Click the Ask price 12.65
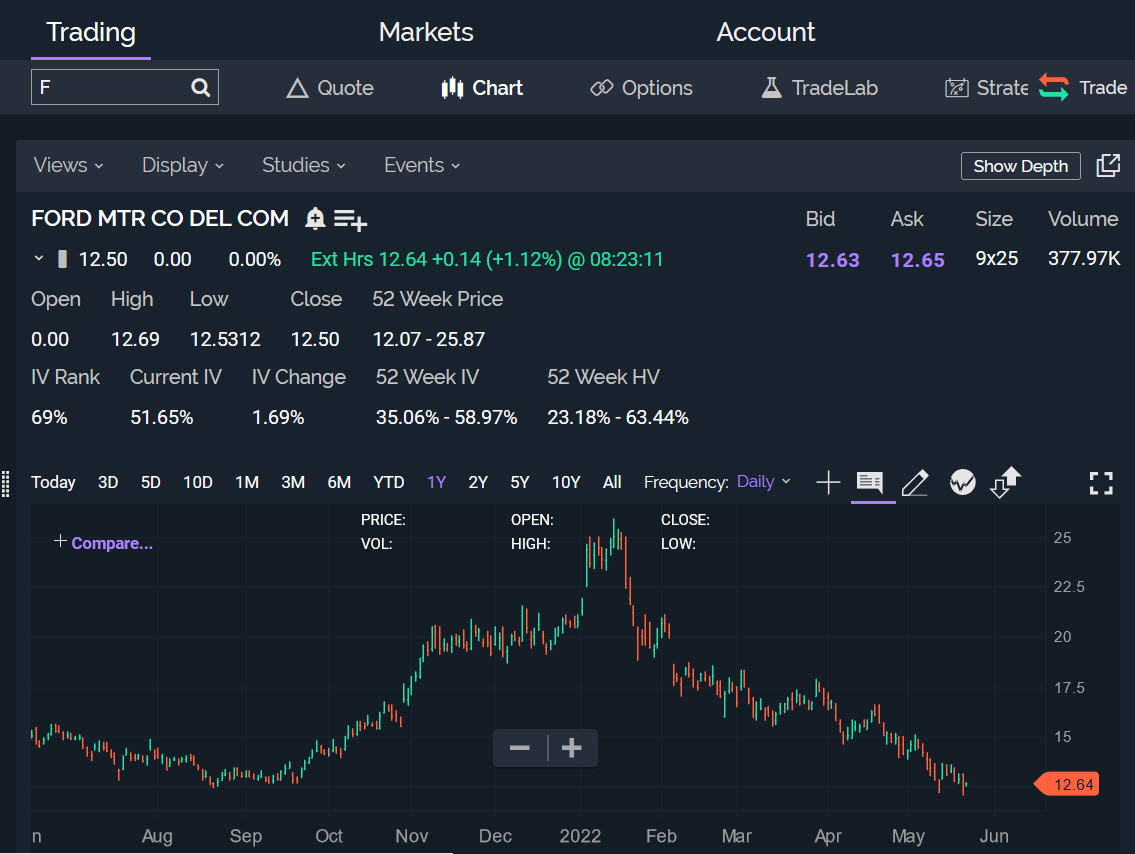Screen dimensions: 1135x854 pyautogui.click(x=917, y=260)
